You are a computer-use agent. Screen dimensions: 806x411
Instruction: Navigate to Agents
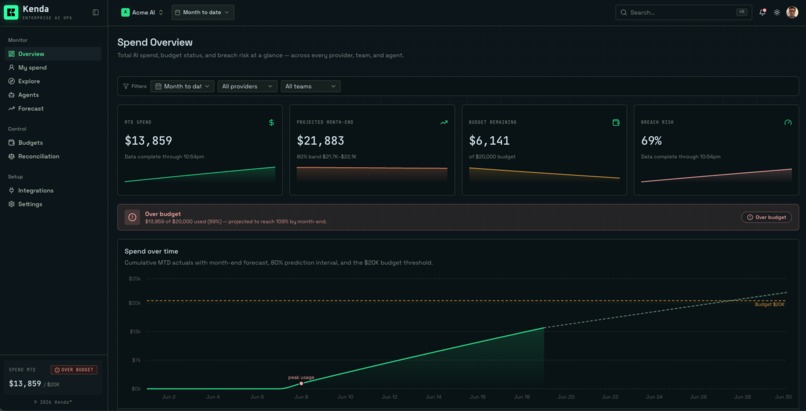(x=53, y=95)
